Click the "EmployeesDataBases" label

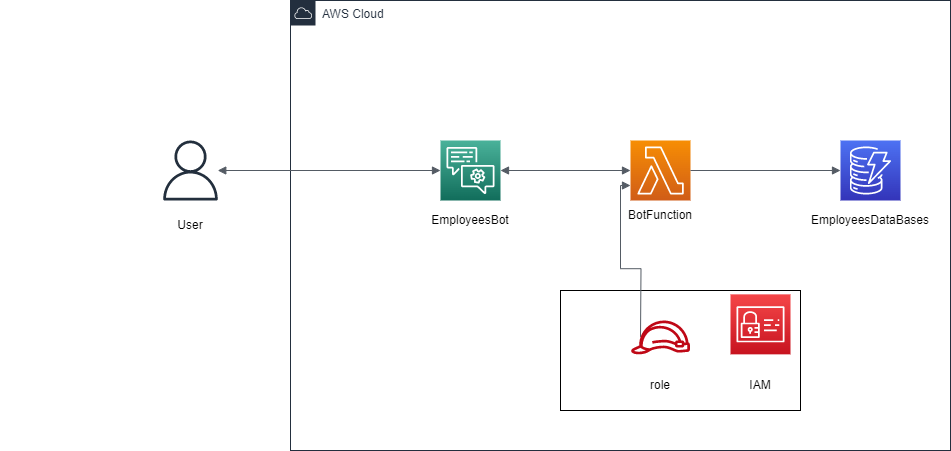tap(870, 220)
